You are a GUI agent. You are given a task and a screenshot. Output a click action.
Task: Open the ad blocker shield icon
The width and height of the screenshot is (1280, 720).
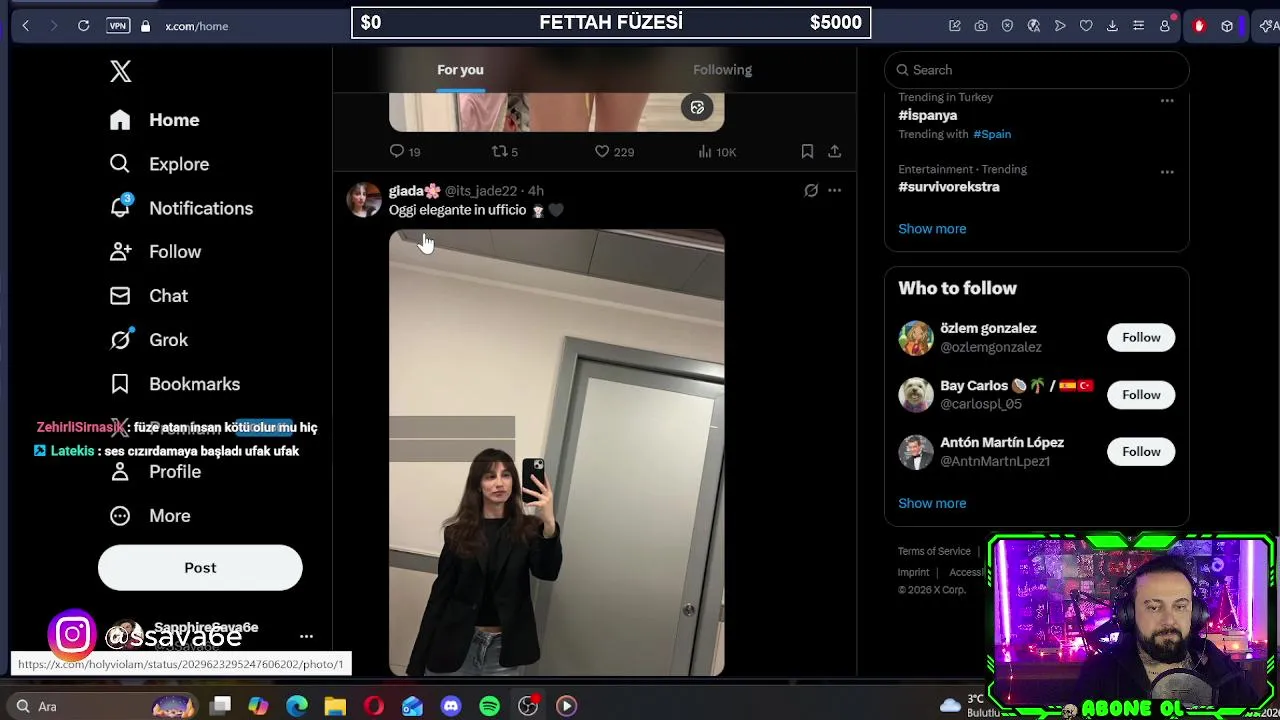(1007, 26)
